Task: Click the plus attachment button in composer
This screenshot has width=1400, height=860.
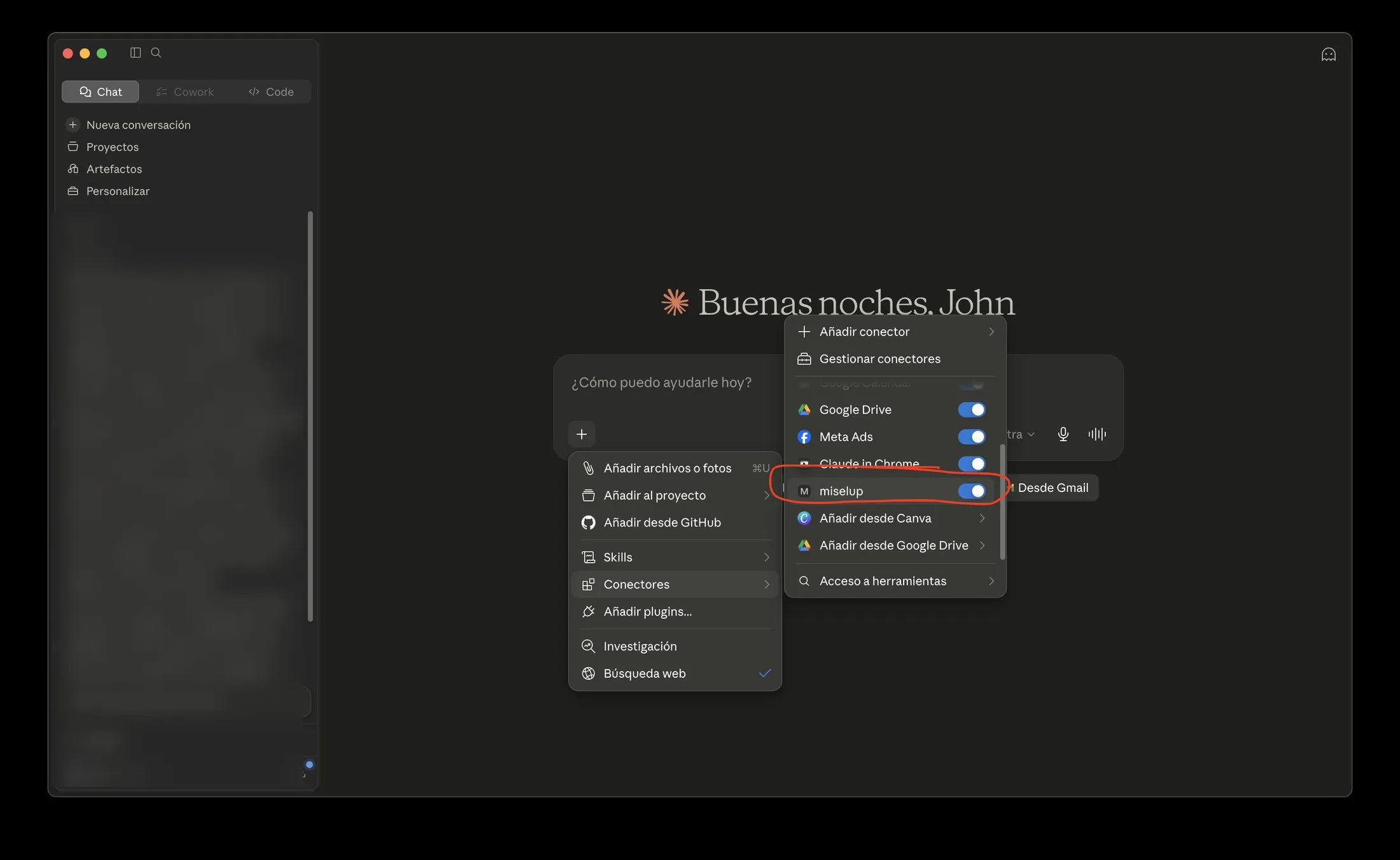Action: (x=581, y=434)
